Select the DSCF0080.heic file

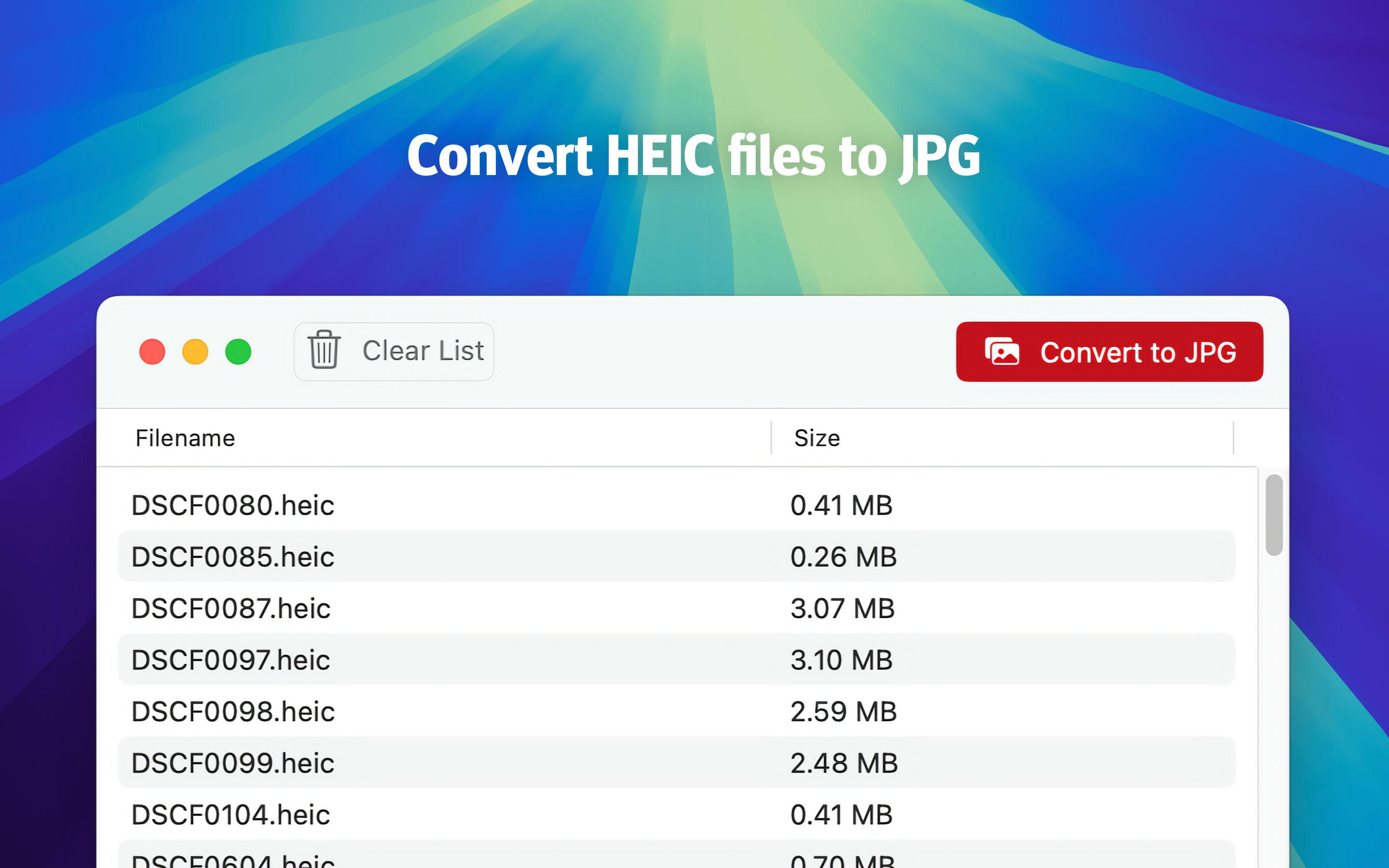677,505
